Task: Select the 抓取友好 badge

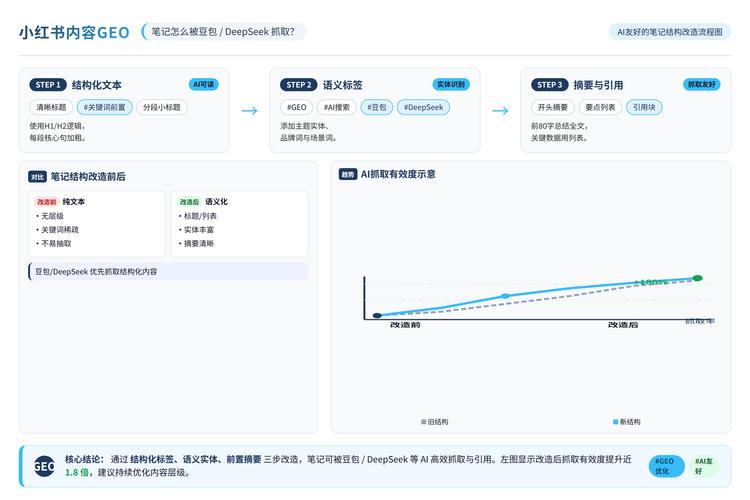Action: 702,84
